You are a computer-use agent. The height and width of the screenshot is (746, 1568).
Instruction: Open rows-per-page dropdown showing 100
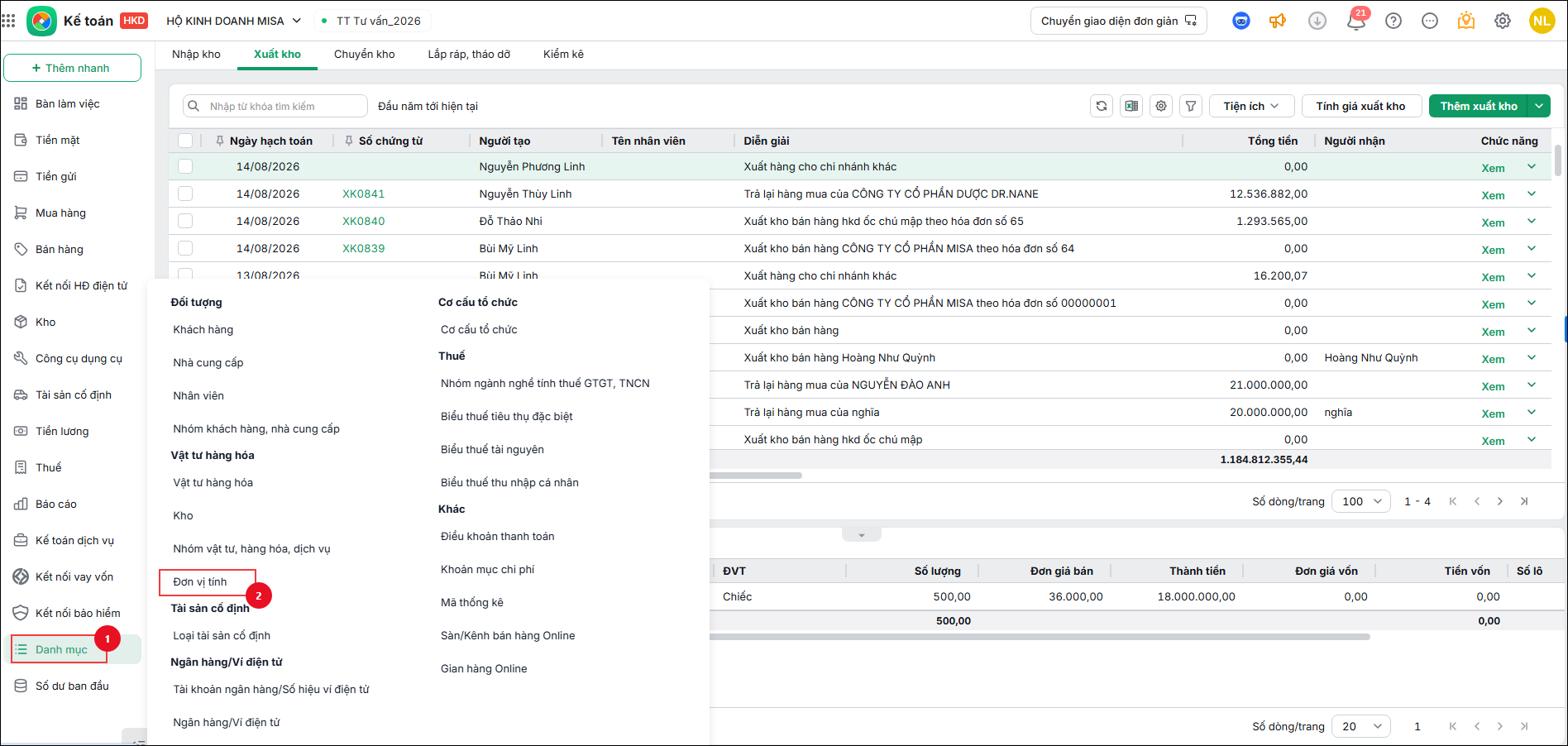pyautogui.click(x=1361, y=501)
